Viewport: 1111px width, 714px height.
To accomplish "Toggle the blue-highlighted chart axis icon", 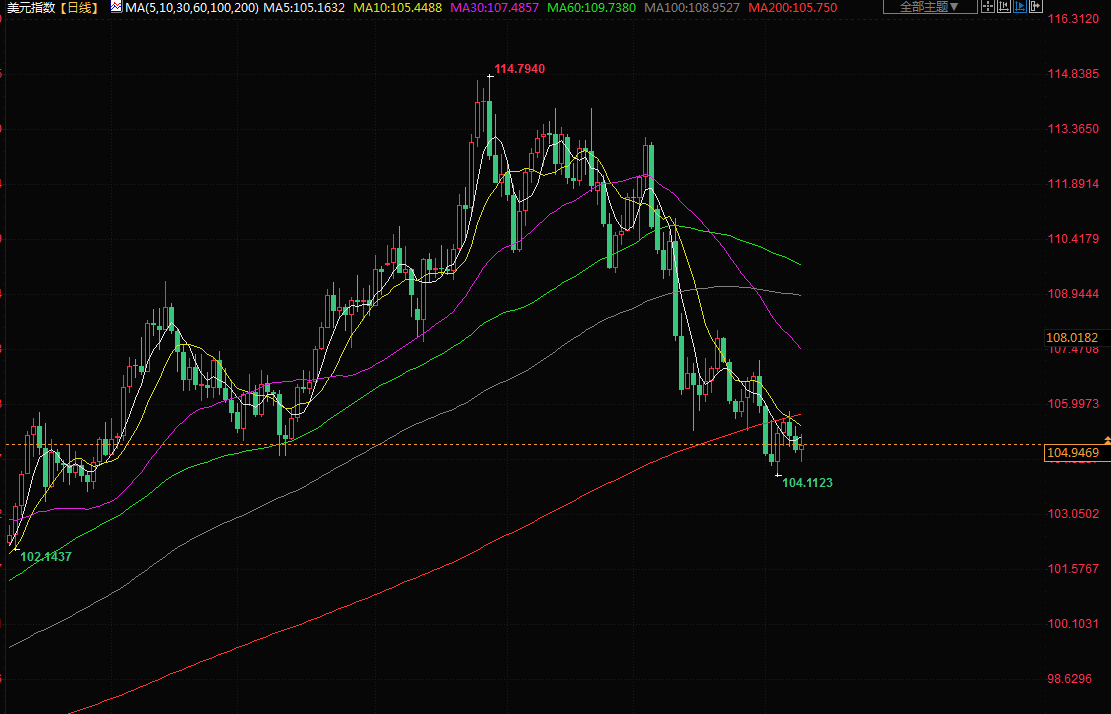I will [1019, 7].
